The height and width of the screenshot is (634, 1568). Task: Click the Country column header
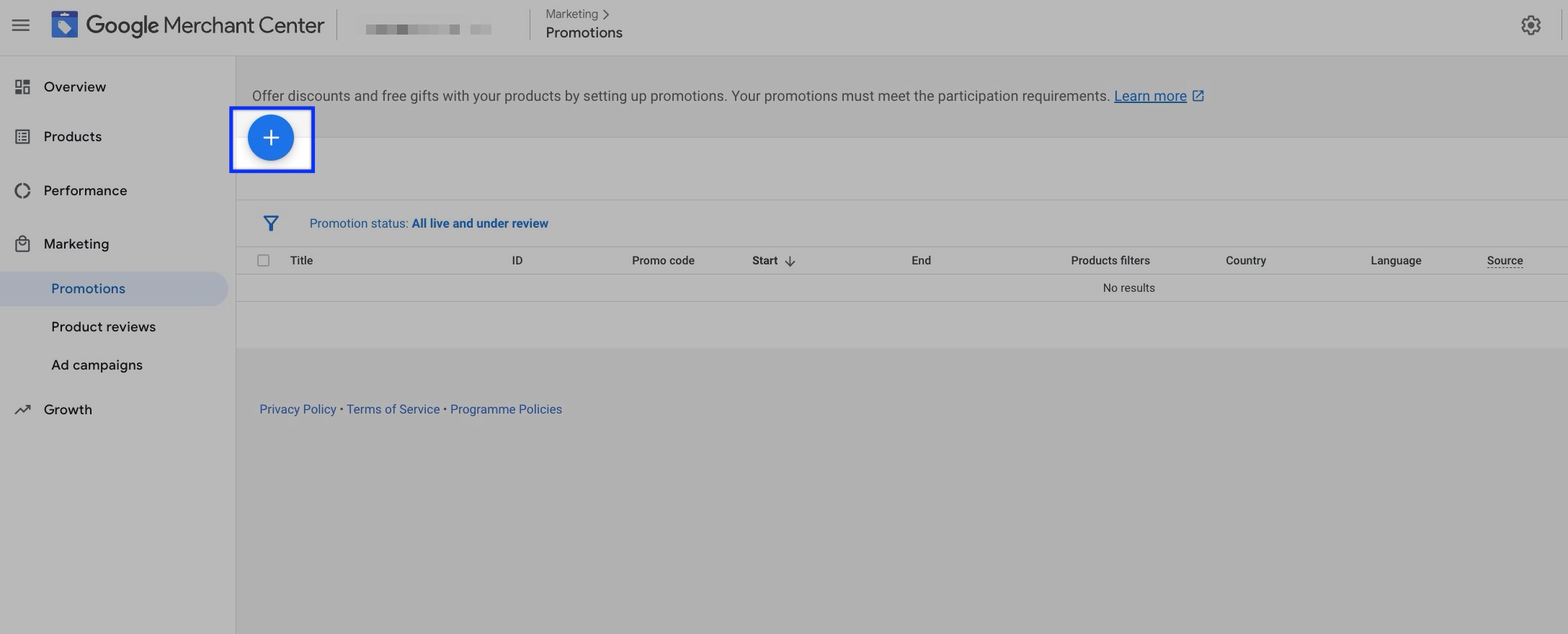(1246, 261)
